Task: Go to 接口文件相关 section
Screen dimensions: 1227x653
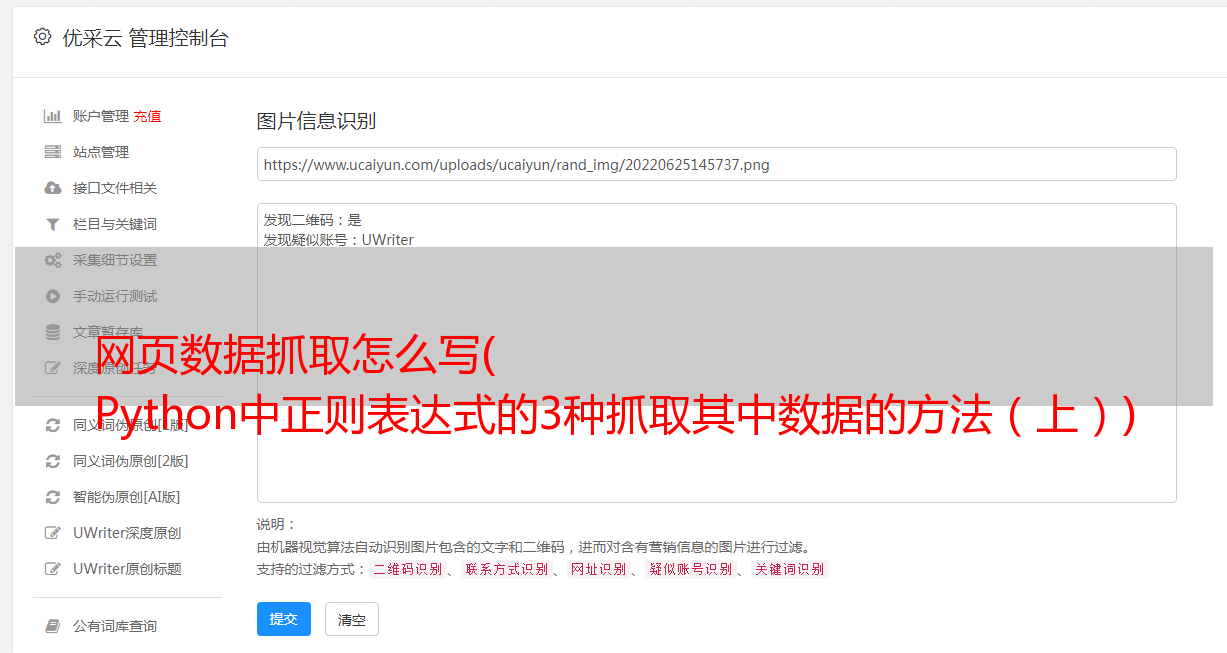Action: pyautogui.click(x=115, y=188)
